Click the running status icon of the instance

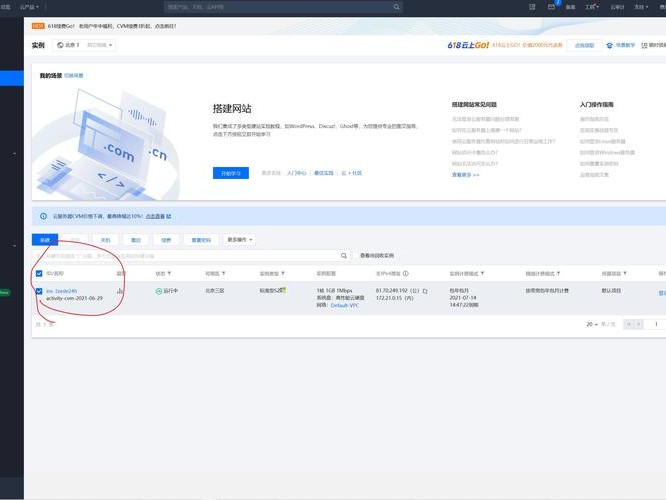click(x=158, y=291)
